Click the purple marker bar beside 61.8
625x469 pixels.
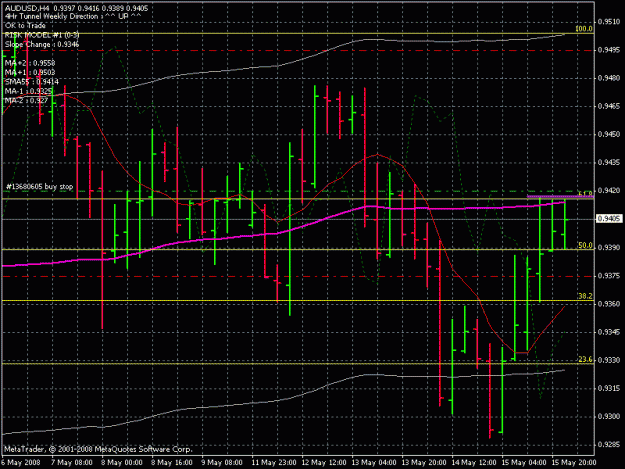[560, 196]
